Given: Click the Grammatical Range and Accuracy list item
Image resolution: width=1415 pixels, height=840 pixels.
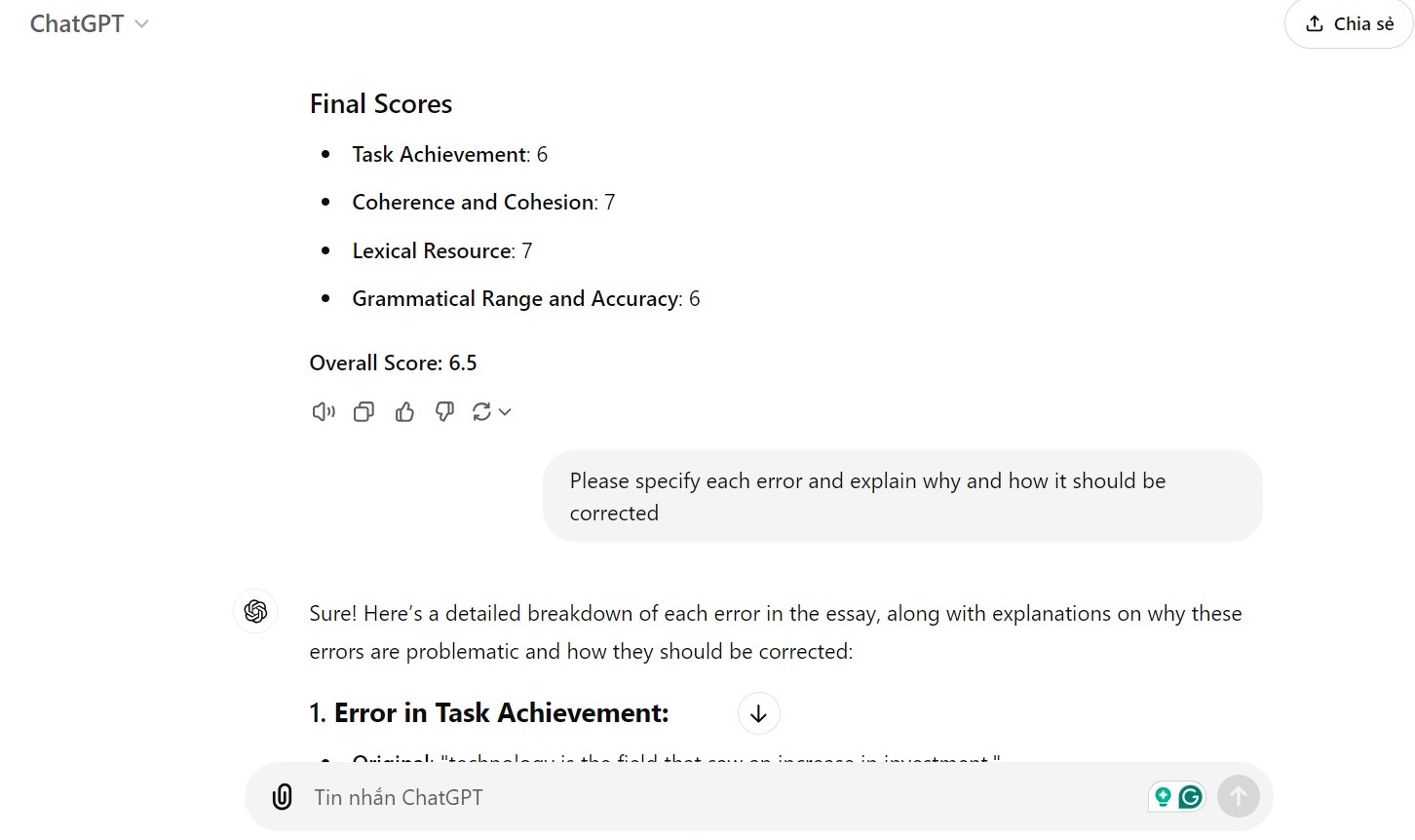Looking at the screenshot, I should click(x=526, y=298).
